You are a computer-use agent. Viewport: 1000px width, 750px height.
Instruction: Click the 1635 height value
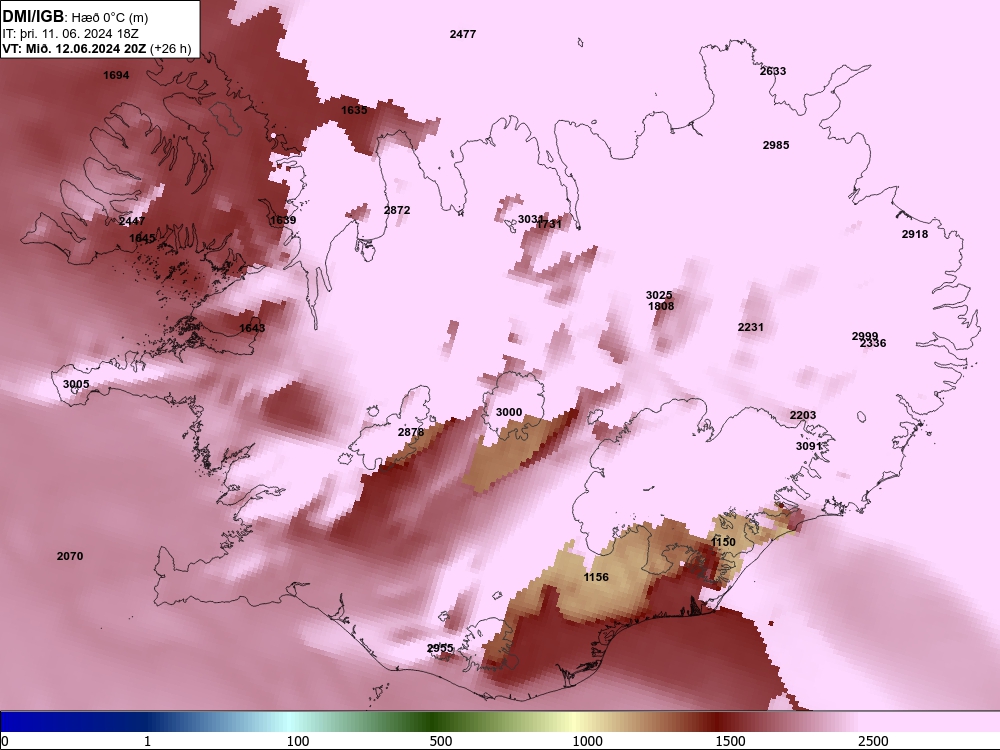click(354, 110)
